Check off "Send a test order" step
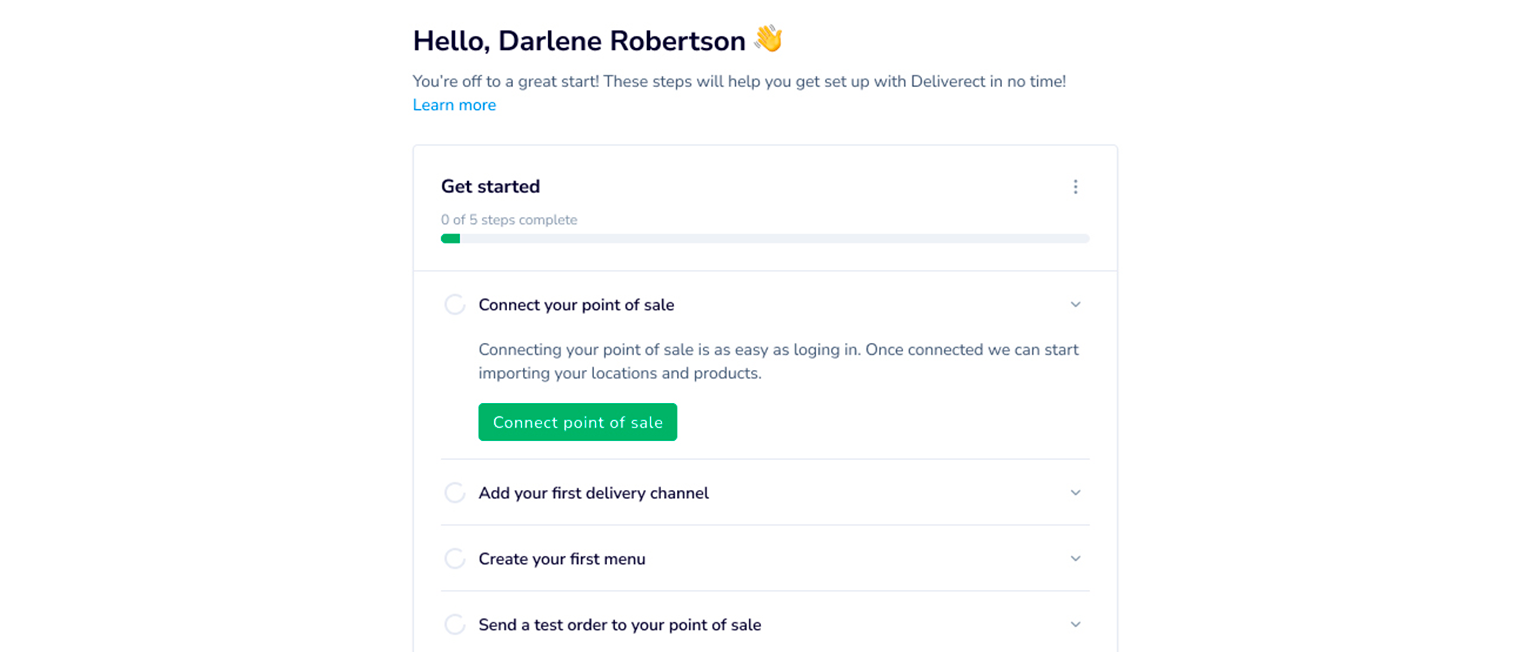Screen dimensions: 1520x652 click(x=455, y=623)
